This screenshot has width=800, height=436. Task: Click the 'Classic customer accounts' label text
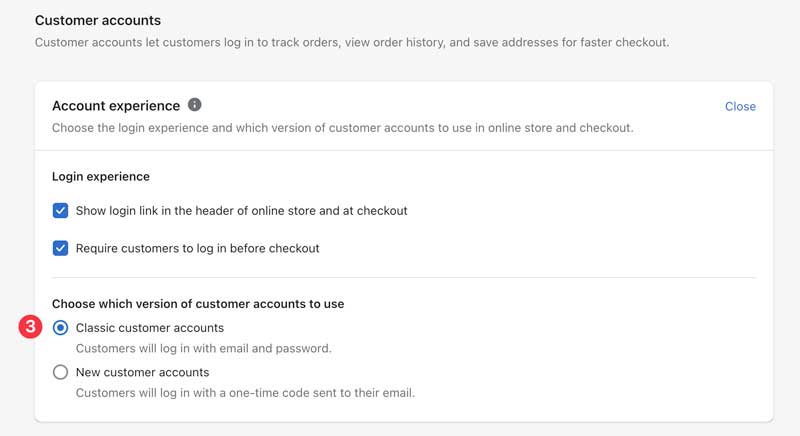tap(150, 328)
